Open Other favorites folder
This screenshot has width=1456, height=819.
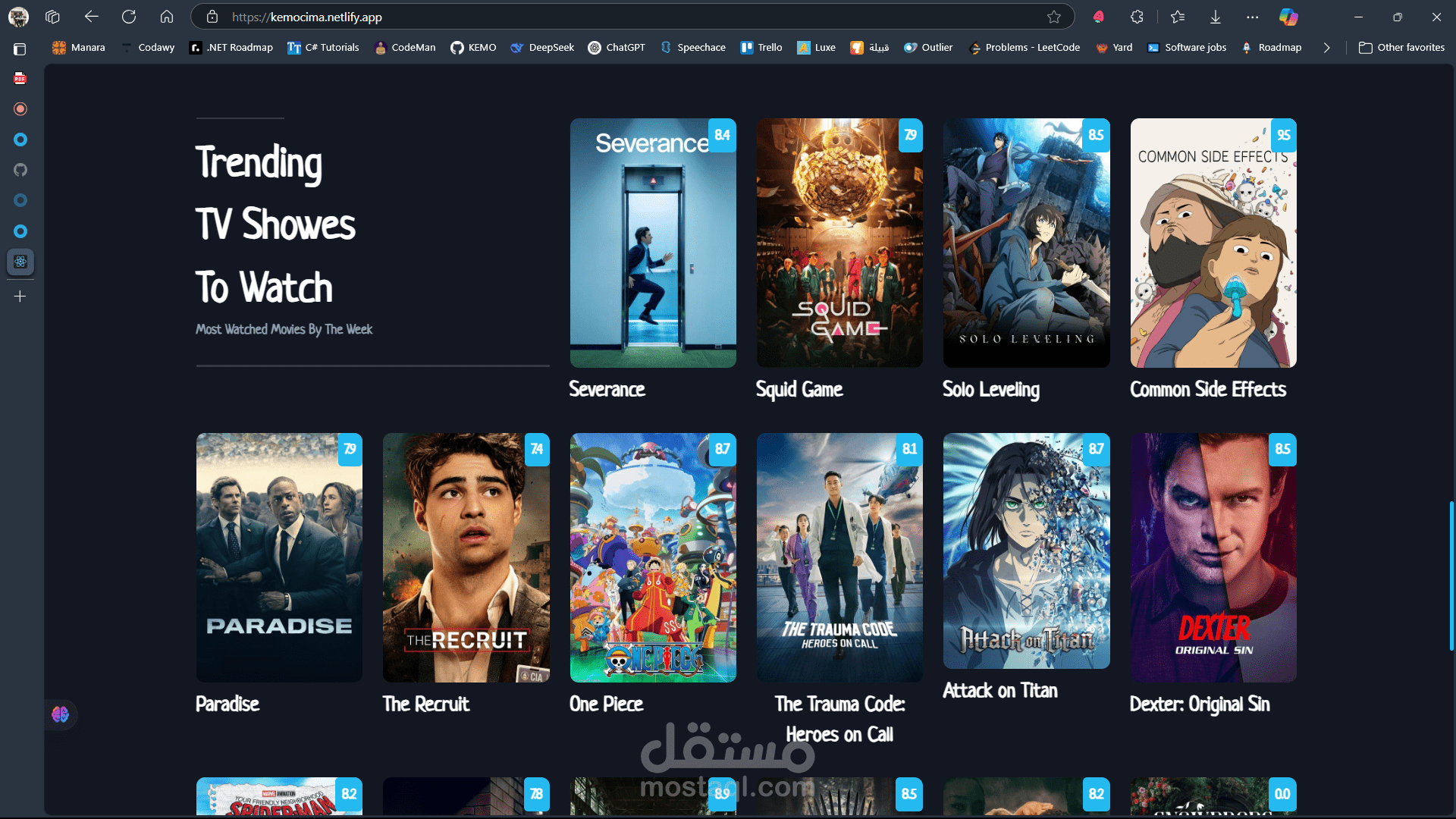pos(1401,47)
